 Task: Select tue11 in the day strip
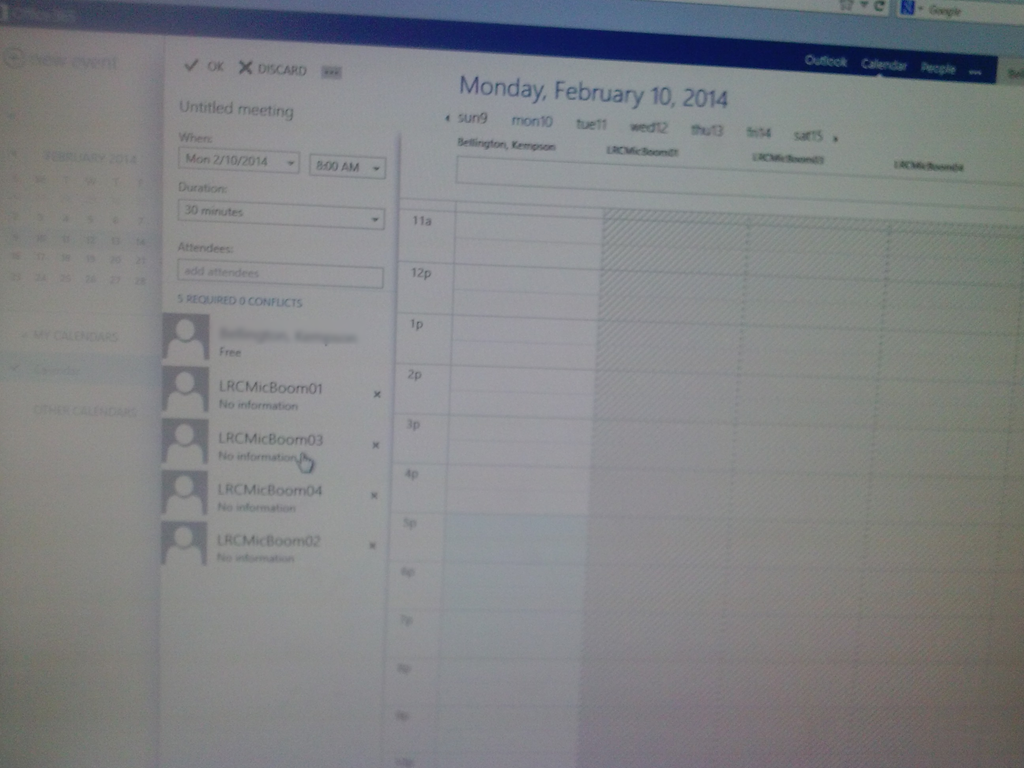point(591,124)
